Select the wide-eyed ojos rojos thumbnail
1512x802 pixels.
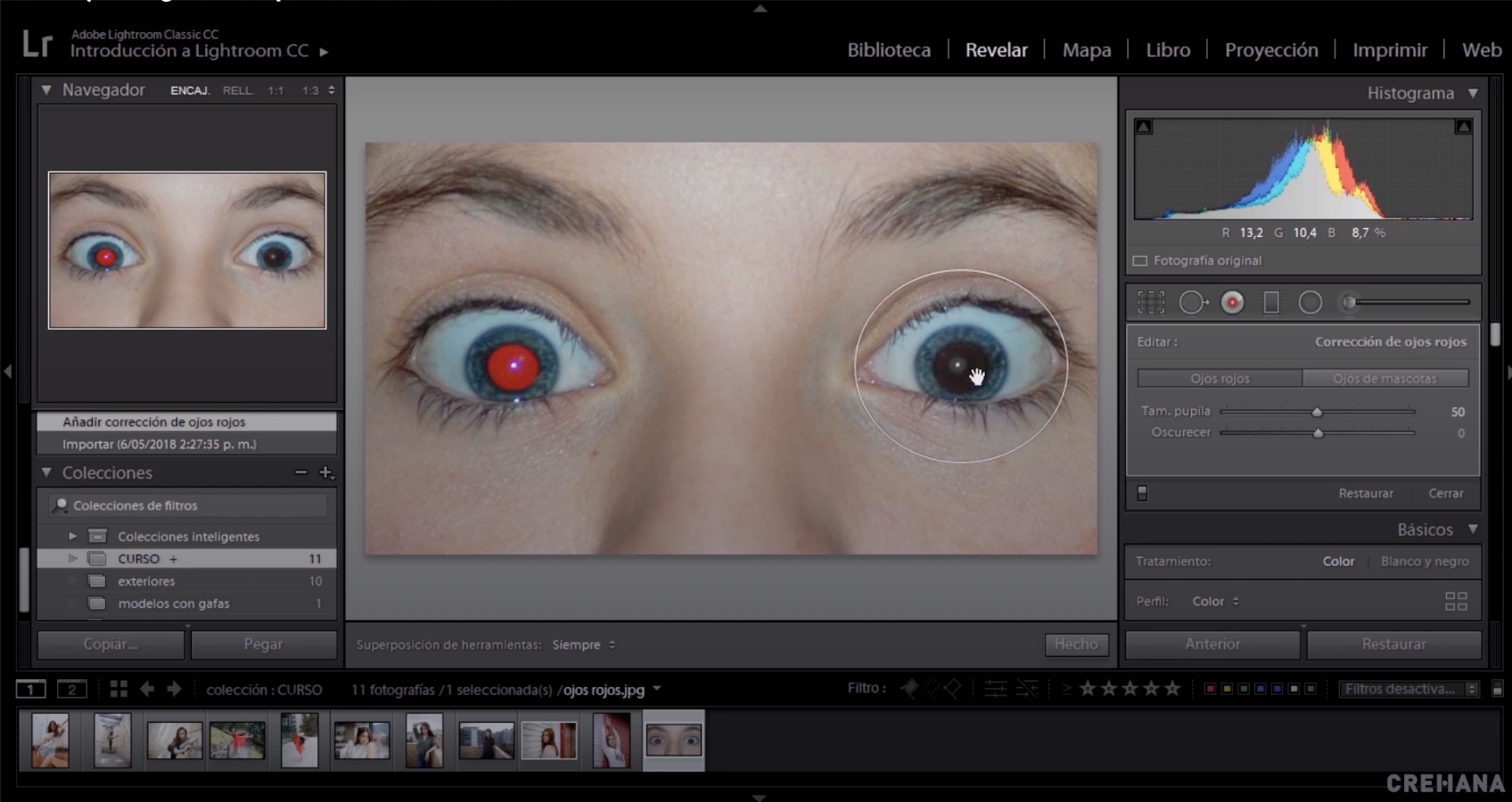(x=674, y=740)
